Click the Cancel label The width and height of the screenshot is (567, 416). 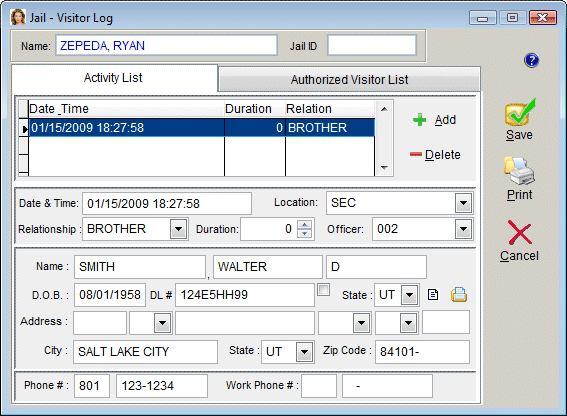coord(519,256)
